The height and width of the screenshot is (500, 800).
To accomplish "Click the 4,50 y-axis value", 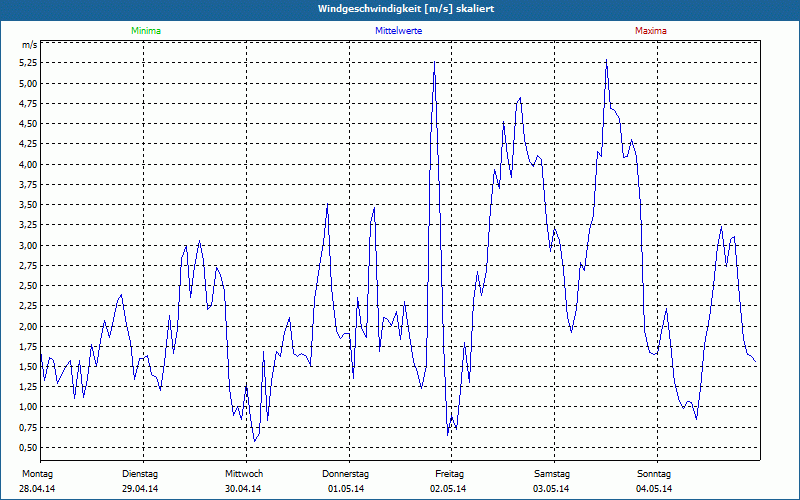I will click(30, 123).
